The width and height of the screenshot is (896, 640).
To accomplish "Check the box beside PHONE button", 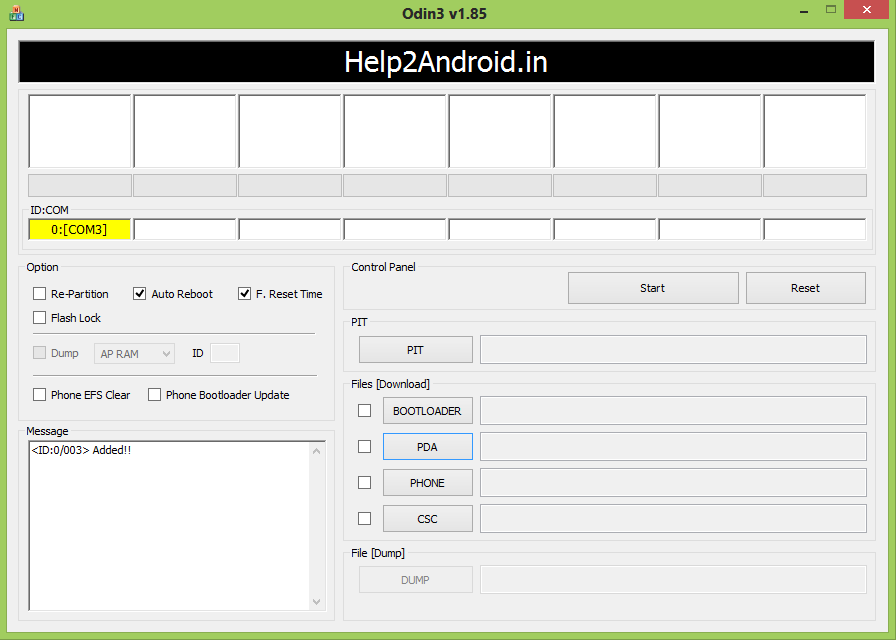I will [x=365, y=483].
